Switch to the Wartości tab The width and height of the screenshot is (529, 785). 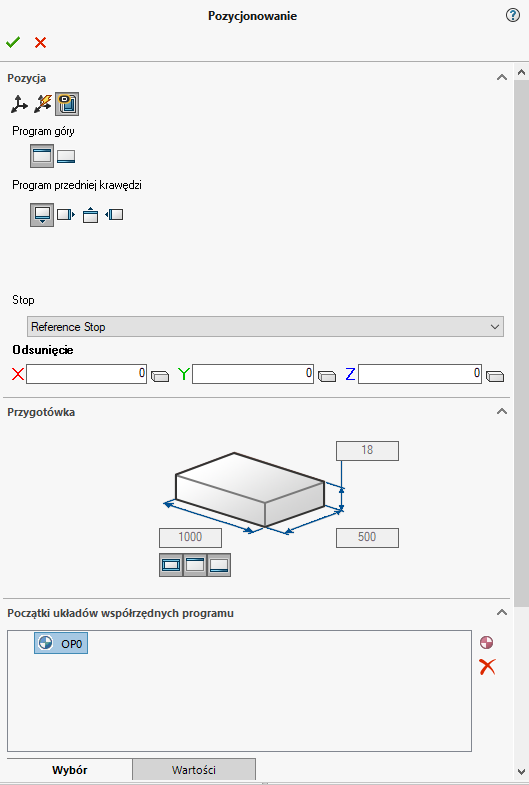194,769
